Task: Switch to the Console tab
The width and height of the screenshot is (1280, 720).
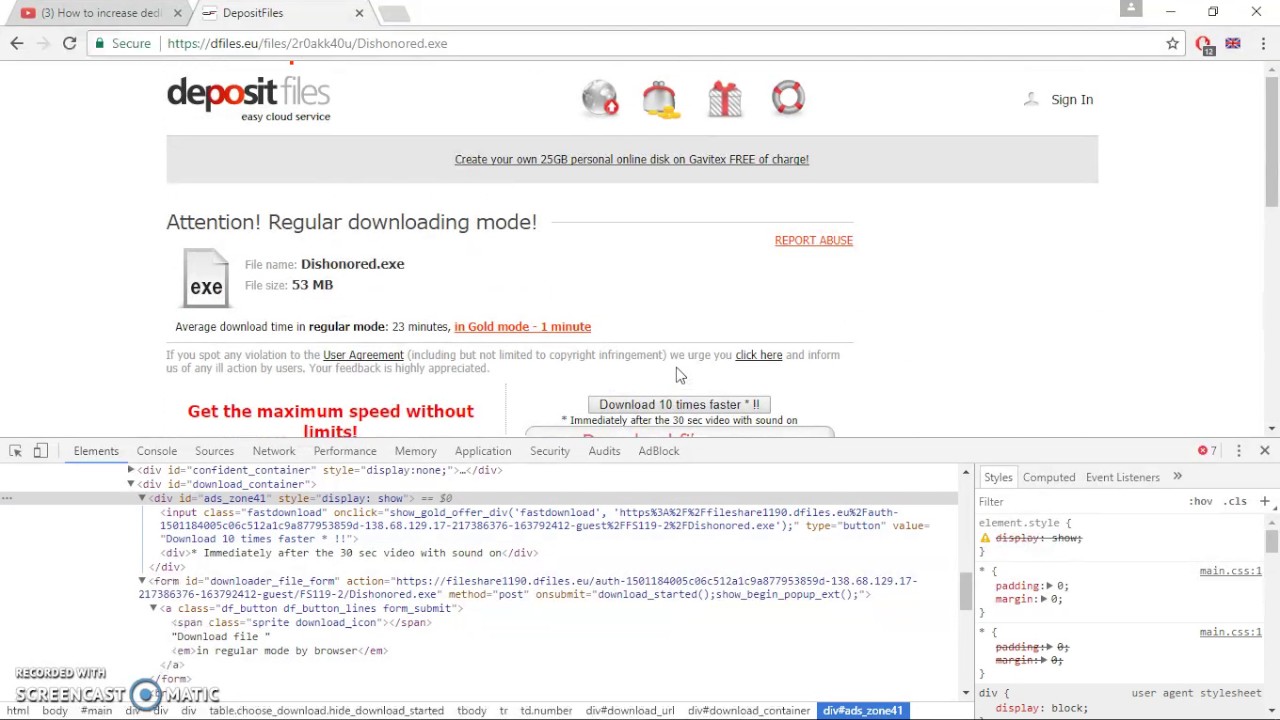Action: (x=157, y=451)
